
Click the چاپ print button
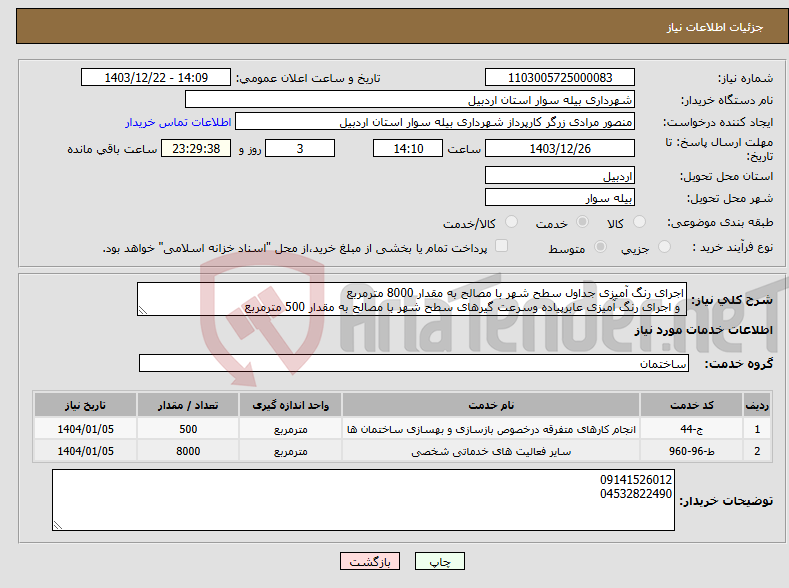tap(439, 561)
